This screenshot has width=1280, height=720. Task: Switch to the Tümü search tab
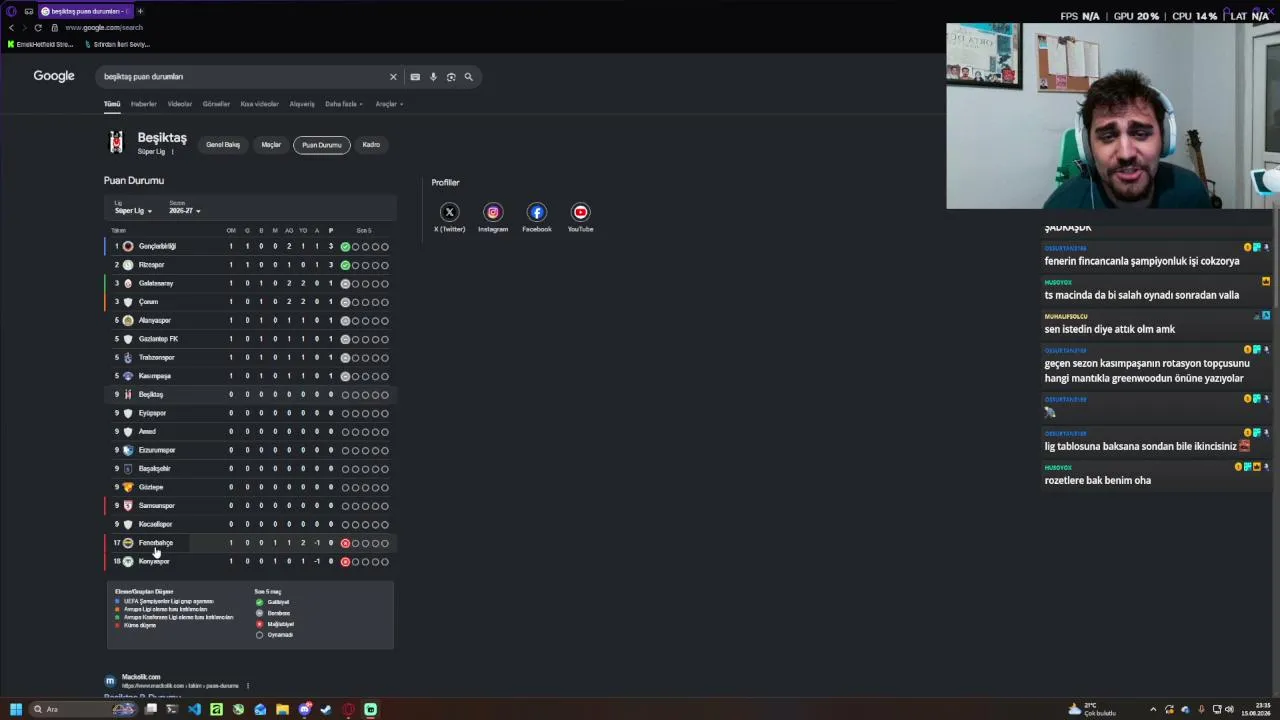112,104
